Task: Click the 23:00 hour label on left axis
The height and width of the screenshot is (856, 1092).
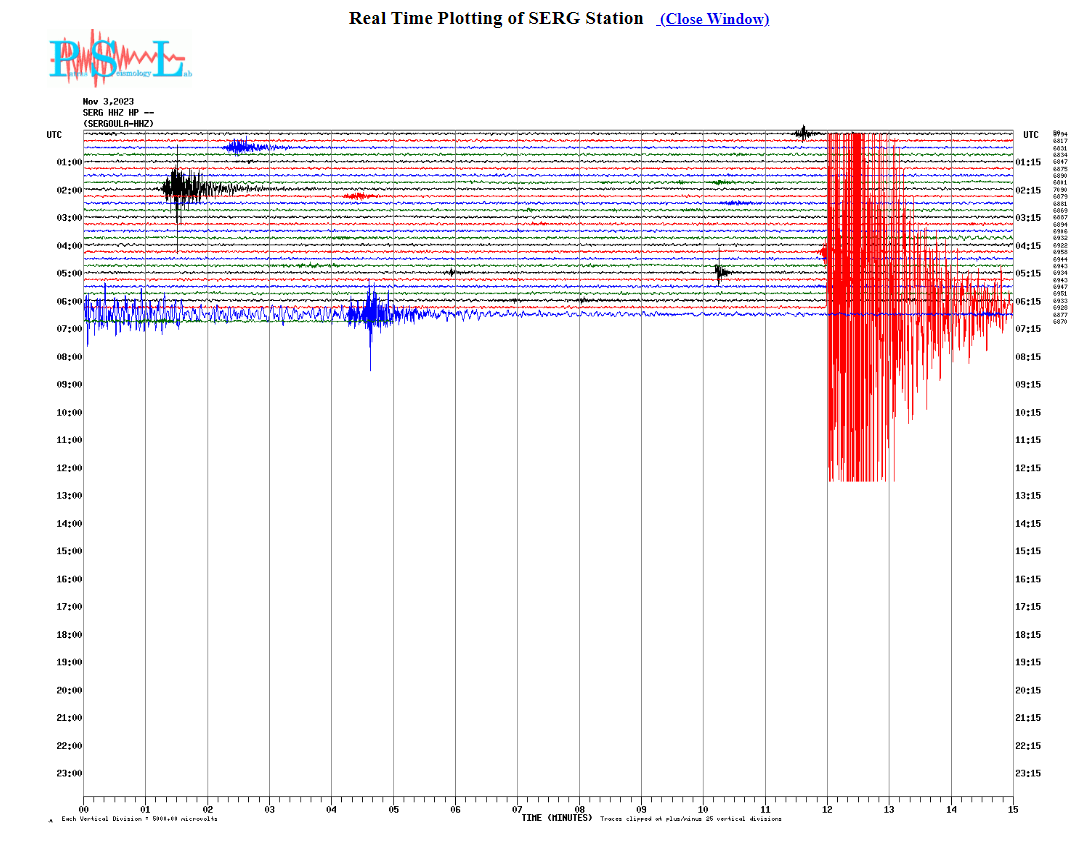Action: pos(69,773)
